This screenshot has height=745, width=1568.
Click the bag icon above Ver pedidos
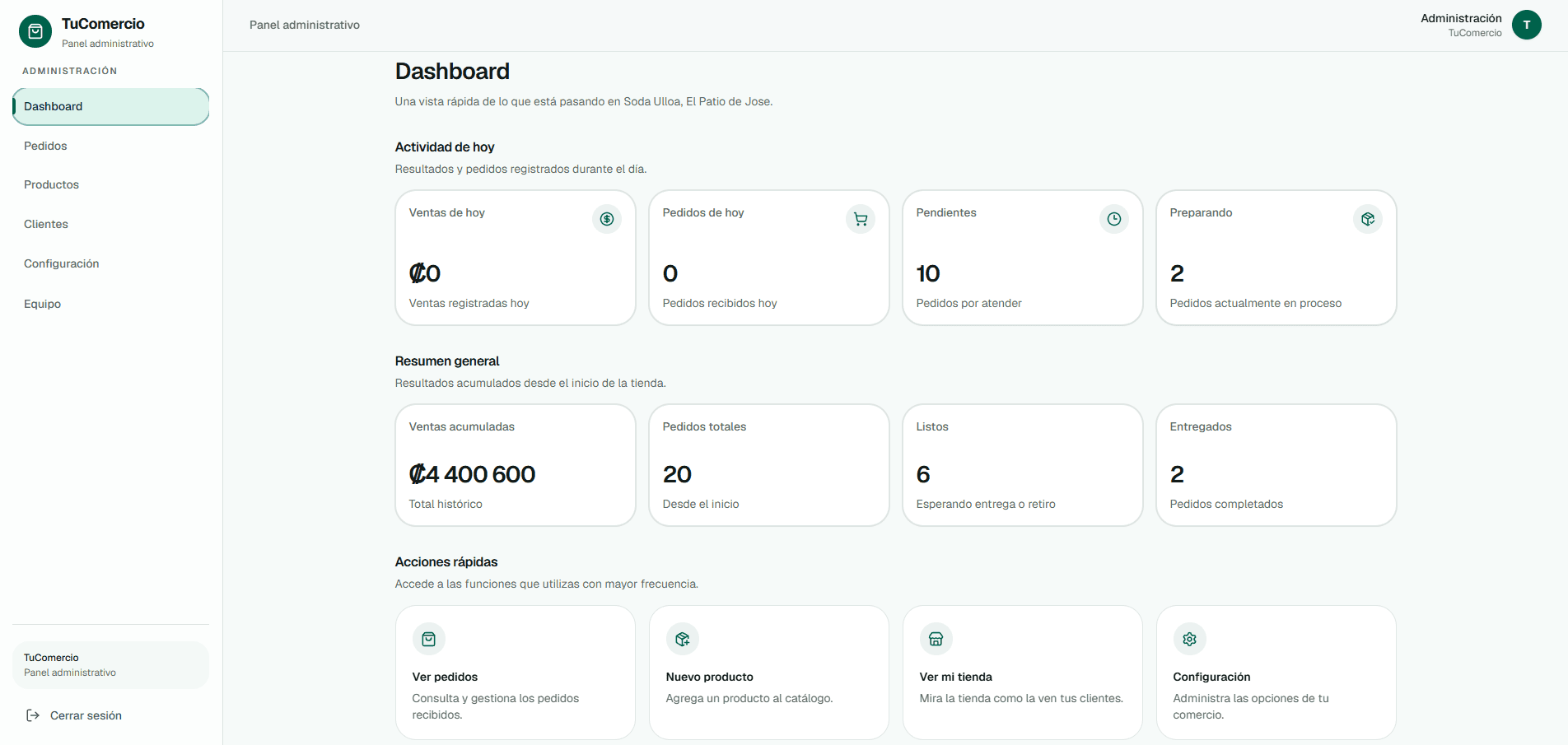pyautogui.click(x=429, y=639)
